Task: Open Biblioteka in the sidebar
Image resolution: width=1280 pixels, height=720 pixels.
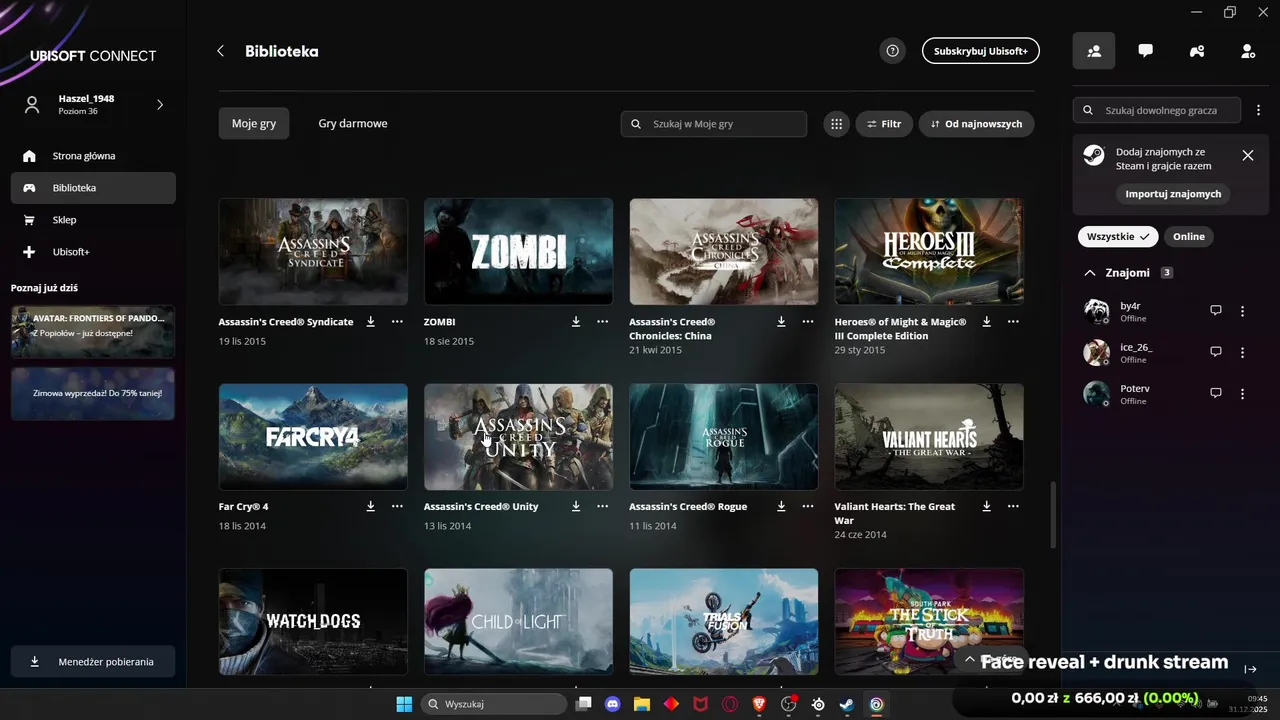Action: tap(93, 188)
